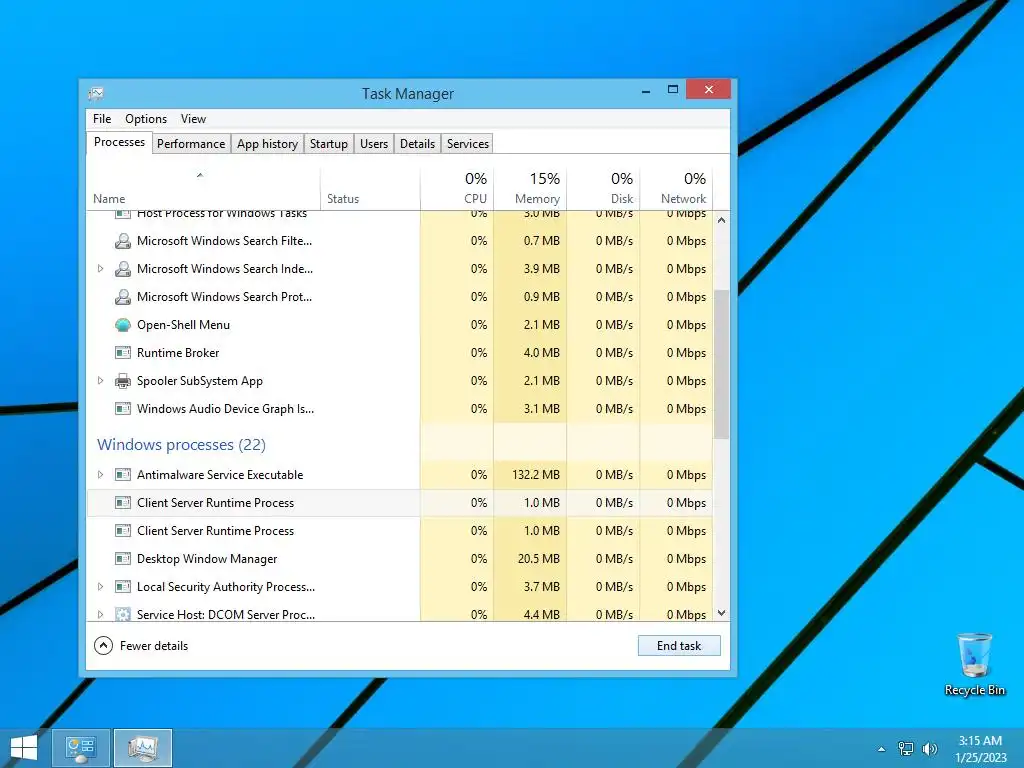Select the Runtime Broker process name
This screenshot has width=1024, height=768.
(178, 353)
